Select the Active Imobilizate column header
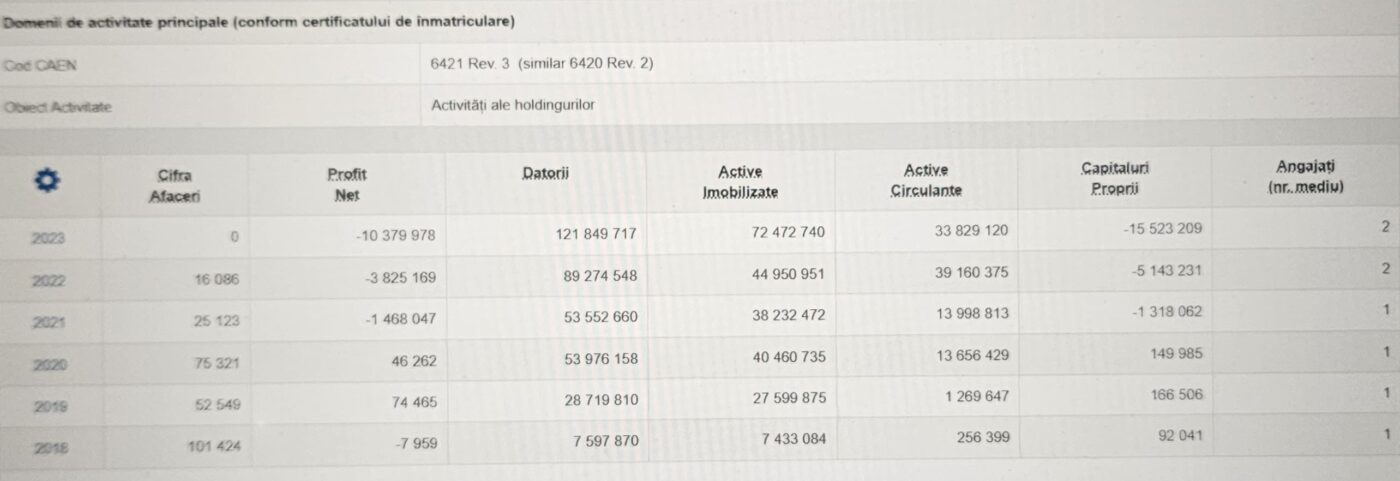 click(740, 181)
